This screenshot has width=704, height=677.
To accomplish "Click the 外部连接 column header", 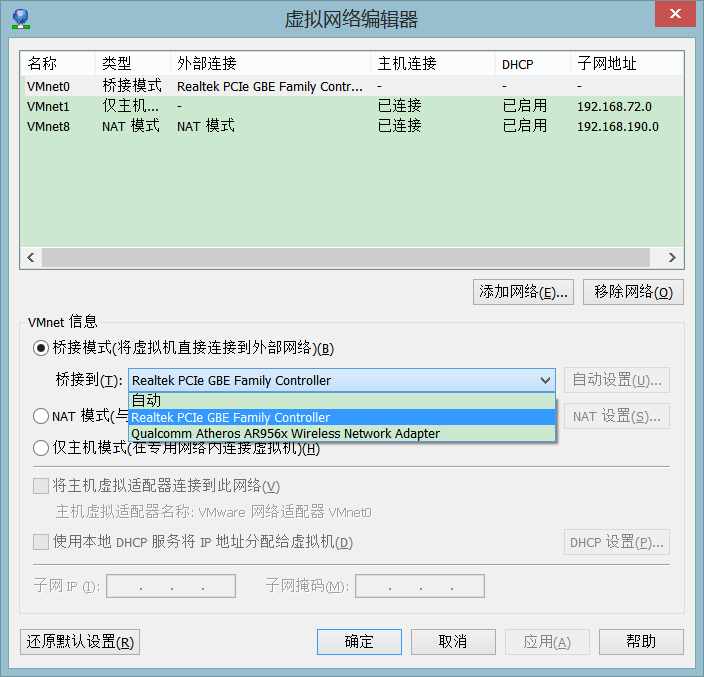I will click(x=270, y=63).
